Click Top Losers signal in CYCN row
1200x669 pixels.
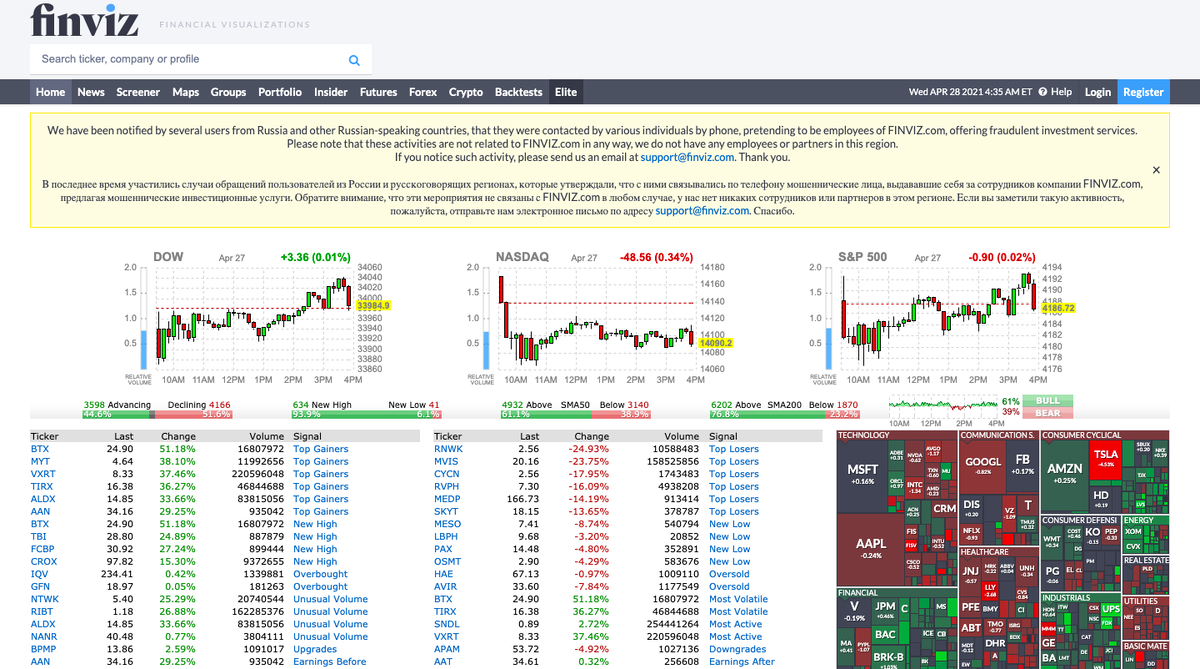click(734, 474)
